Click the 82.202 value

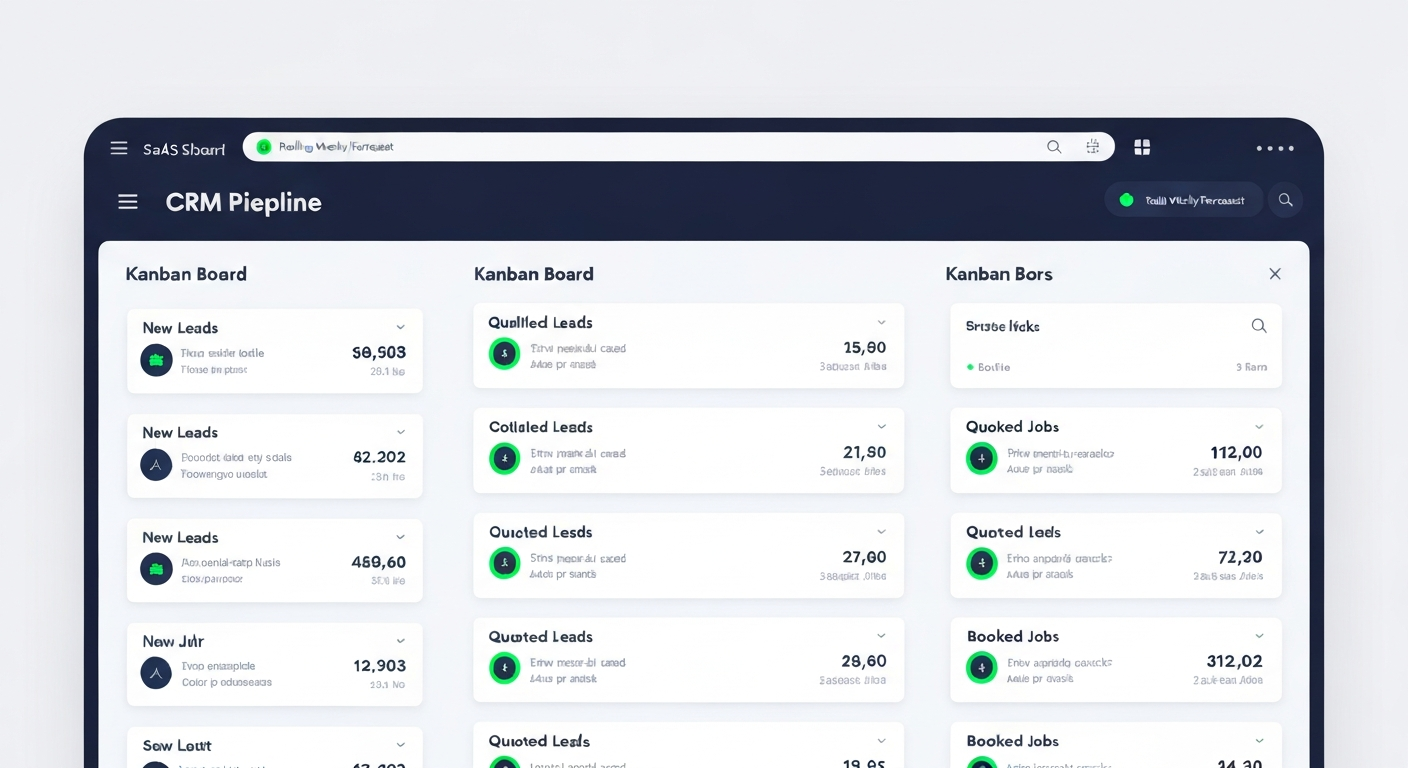point(379,457)
